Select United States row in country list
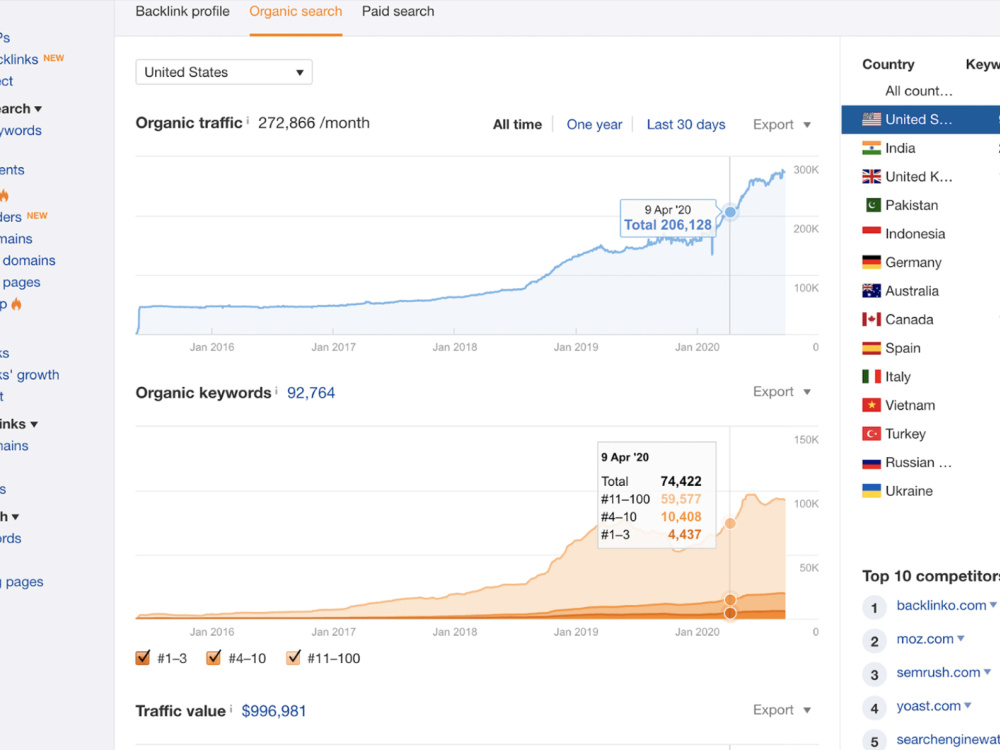This screenshot has height=750, width=1000. 920,119
